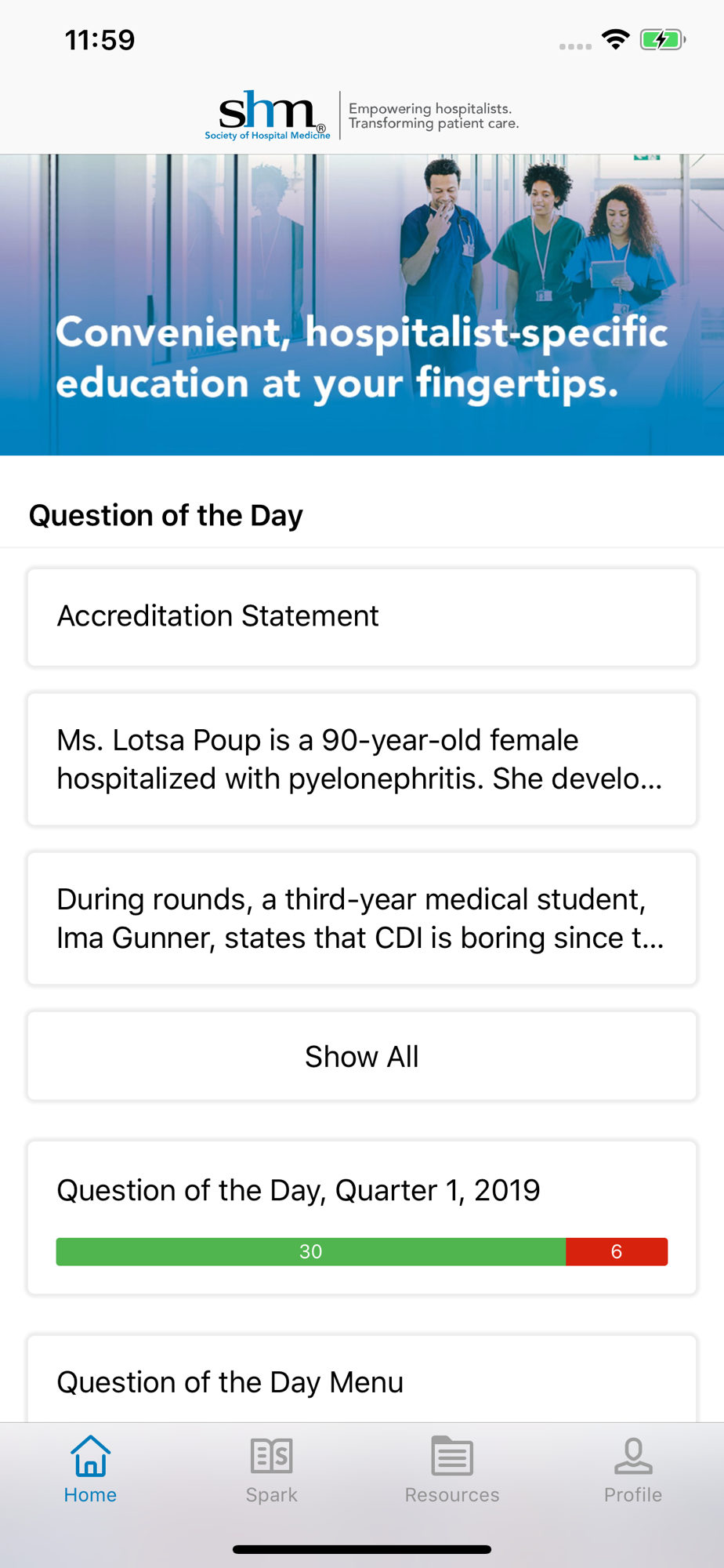Expand the Question of the Day Menu
This screenshot has width=724, height=1568.
[x=362, y=1381]
